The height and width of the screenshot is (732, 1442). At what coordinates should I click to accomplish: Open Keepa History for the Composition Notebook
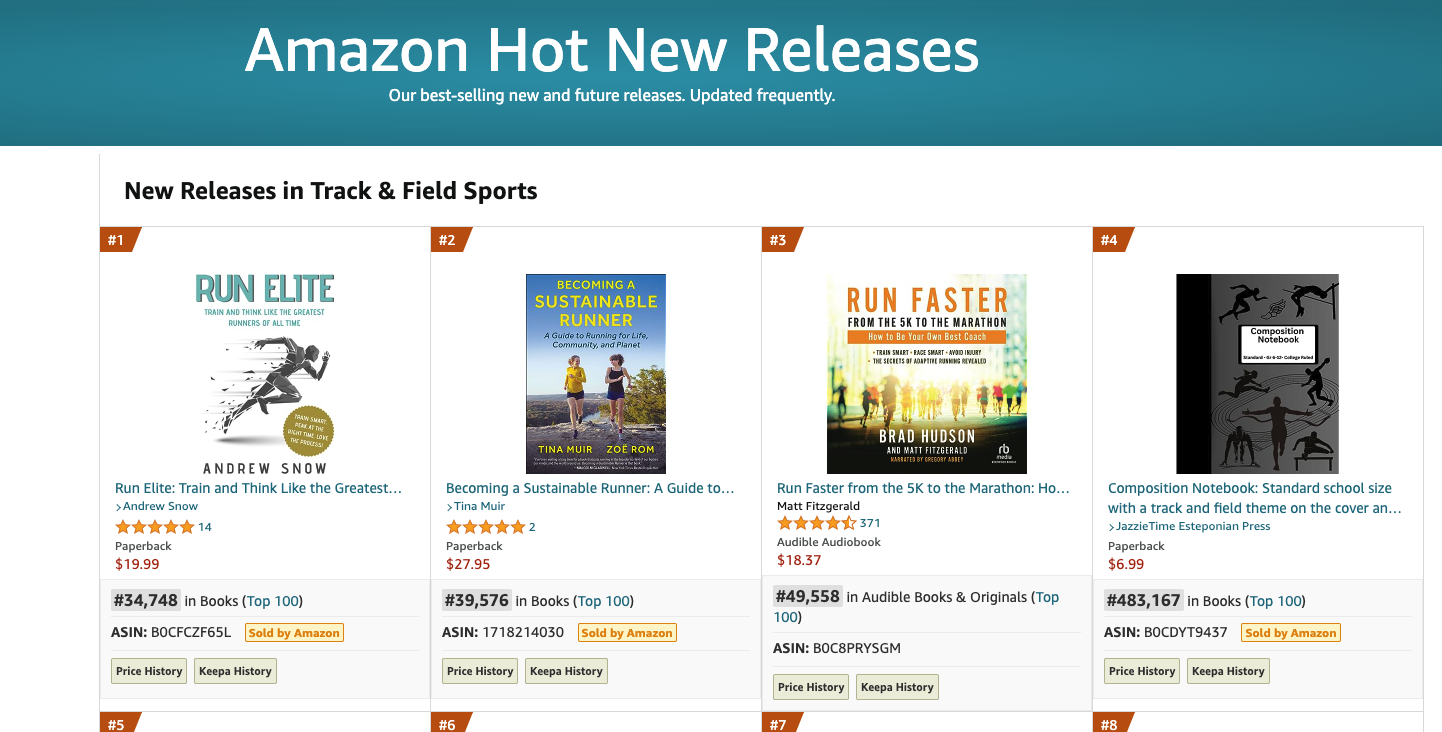click(x=1228, y=670)
